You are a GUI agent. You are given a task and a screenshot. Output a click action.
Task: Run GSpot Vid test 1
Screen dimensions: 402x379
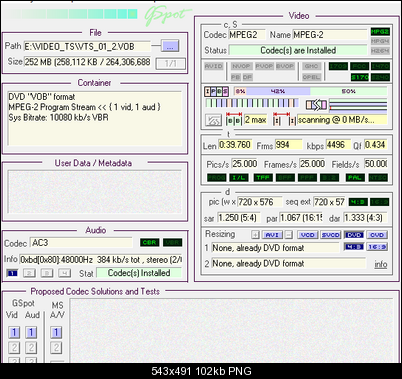(x=14, y=332)
